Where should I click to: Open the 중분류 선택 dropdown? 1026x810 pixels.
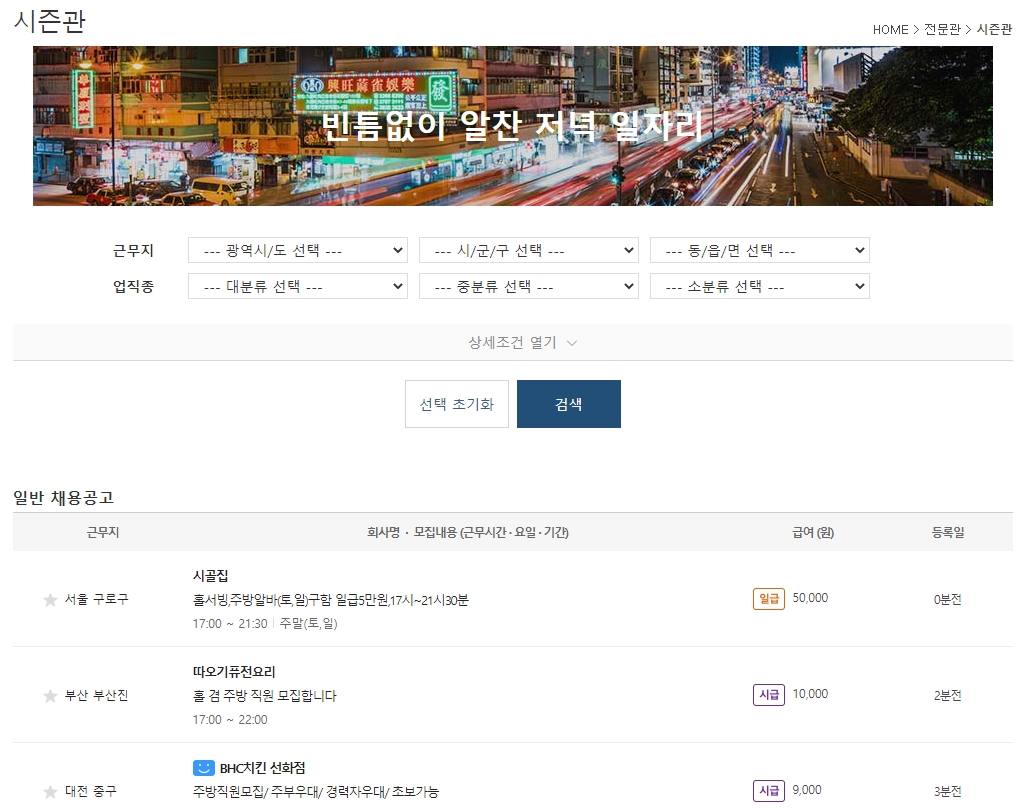point(528,285)
